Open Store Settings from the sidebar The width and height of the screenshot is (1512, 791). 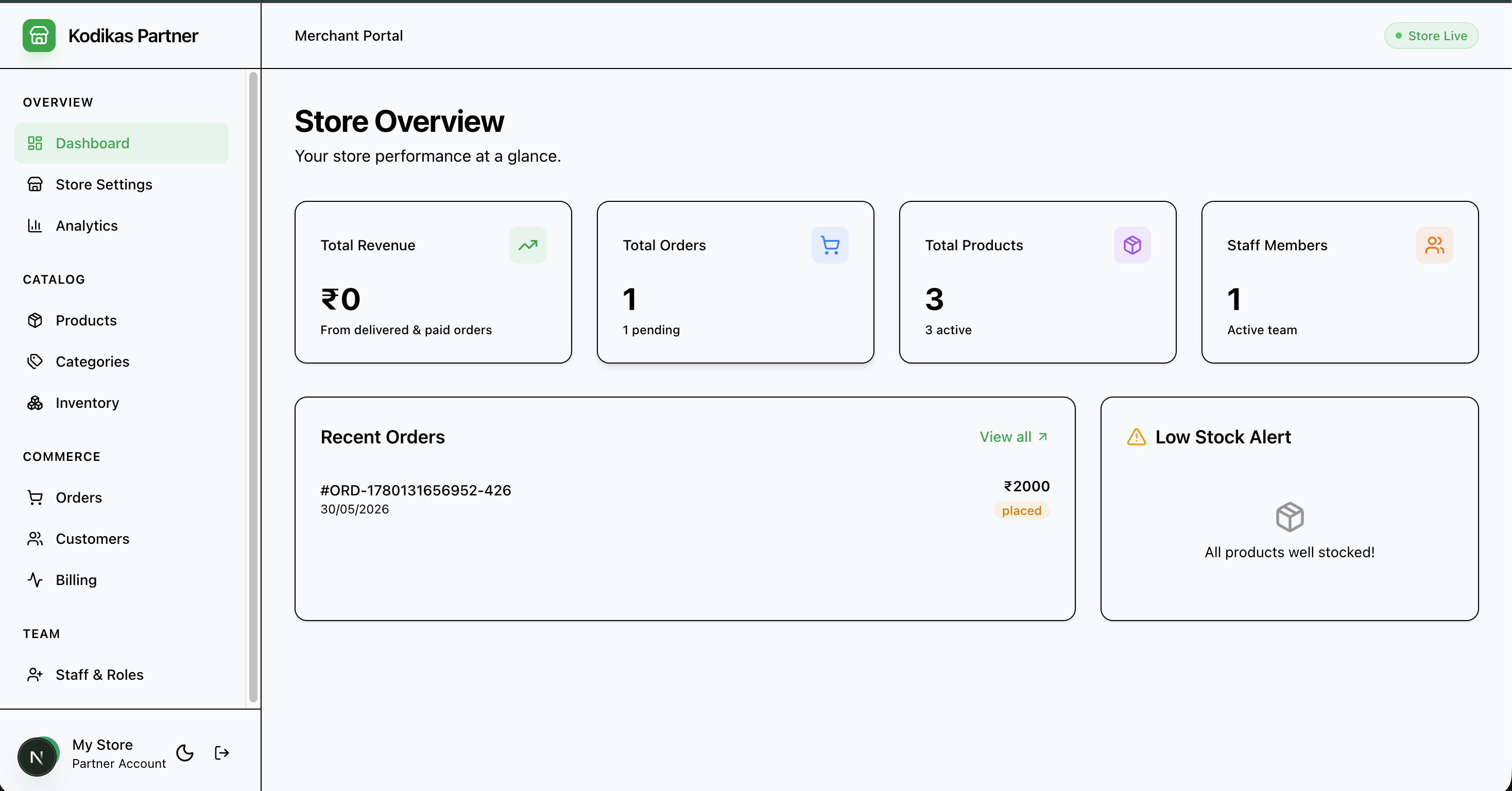(122, 184)
